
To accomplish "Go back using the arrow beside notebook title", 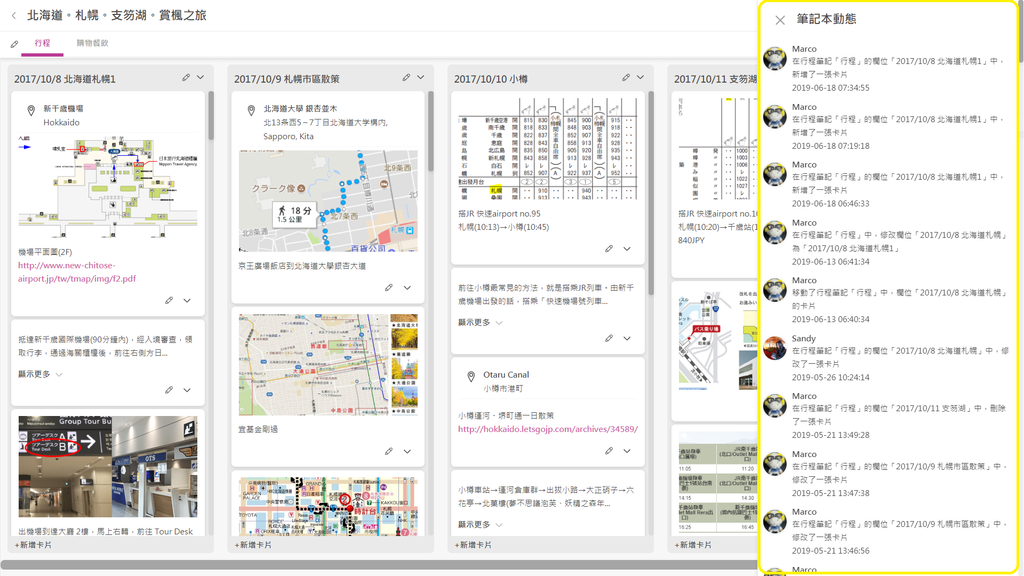I will click(x=14, y=15).
